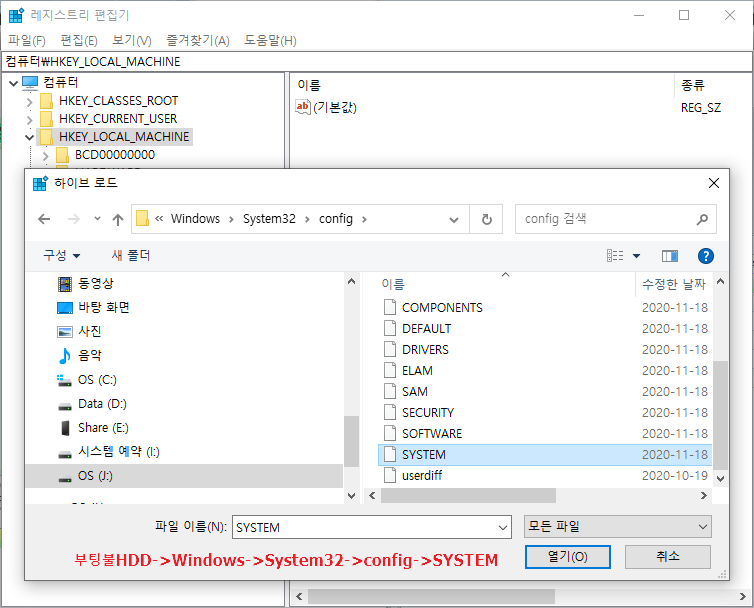Select the DEFAULT file icon
This screenshot has width=754, height=608.
[x=390, y=329]
